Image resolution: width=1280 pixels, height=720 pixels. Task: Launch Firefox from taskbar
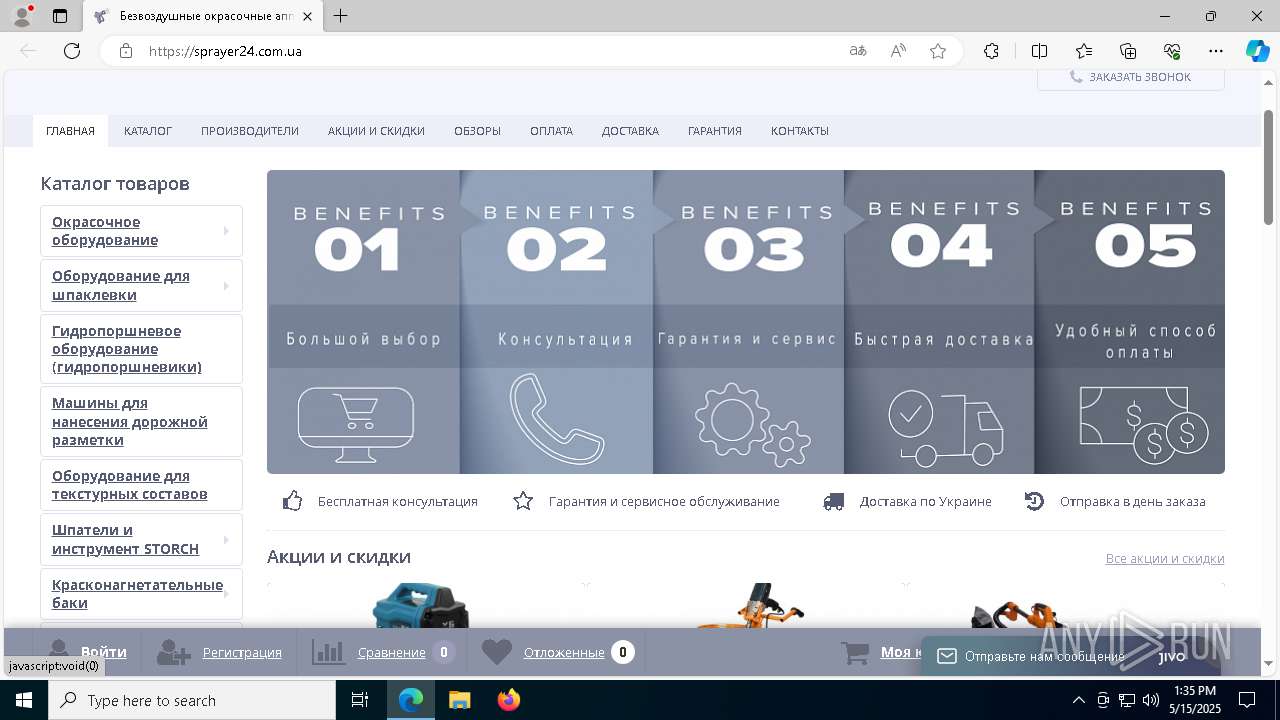[x=509, y=700]
